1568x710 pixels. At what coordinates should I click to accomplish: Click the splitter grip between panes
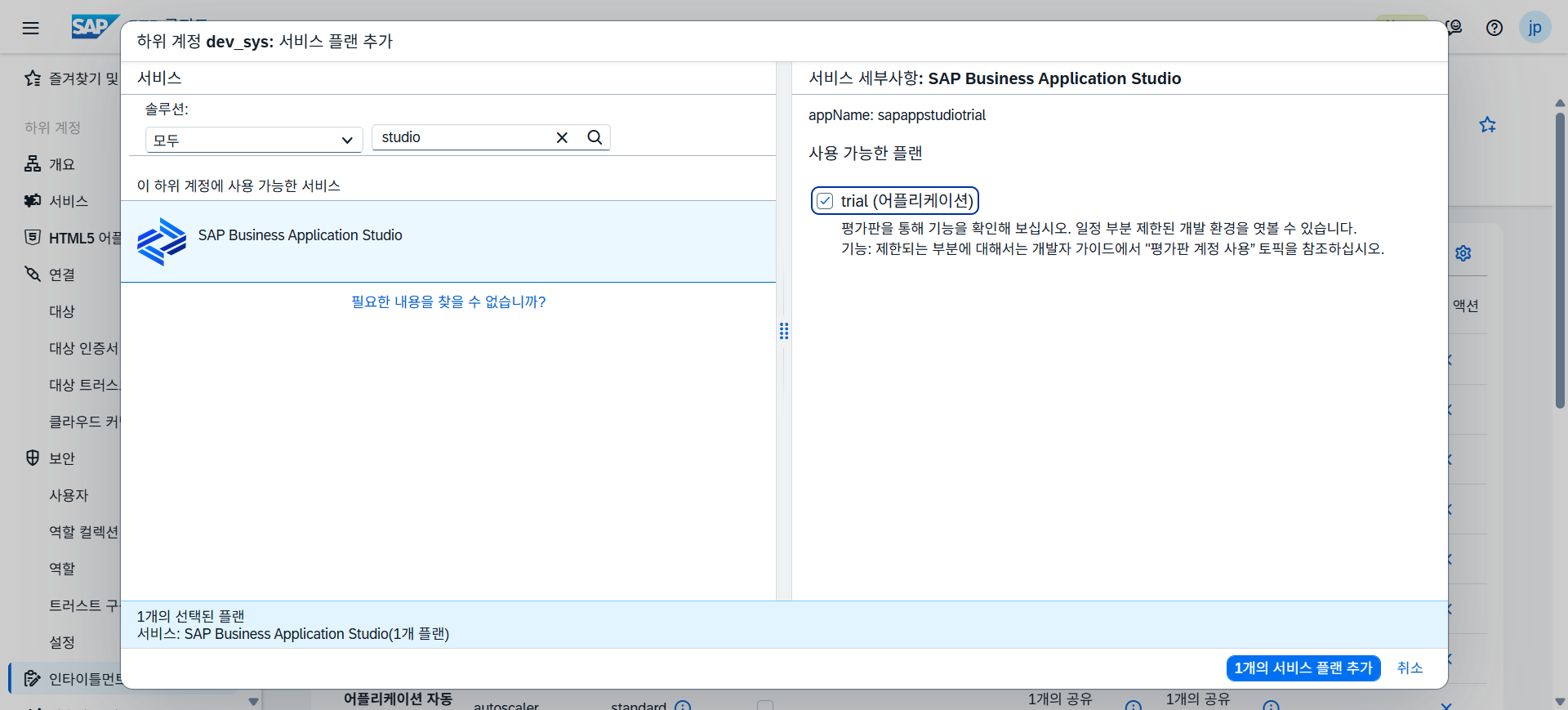(784, 331)
